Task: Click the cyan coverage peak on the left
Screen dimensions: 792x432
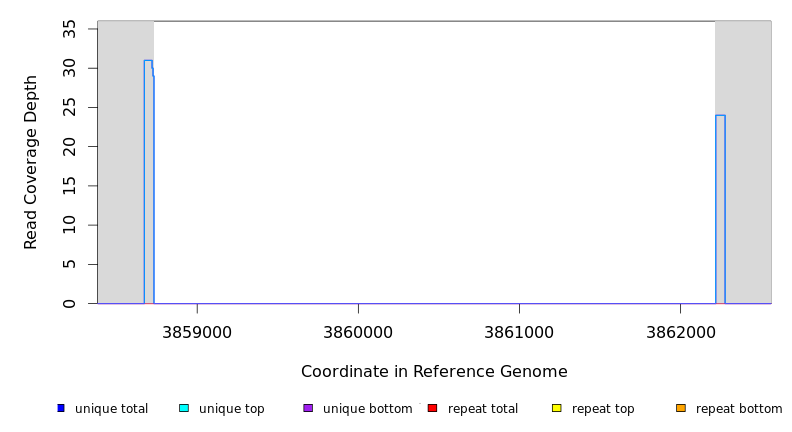Action: click(x=148, y=180)
